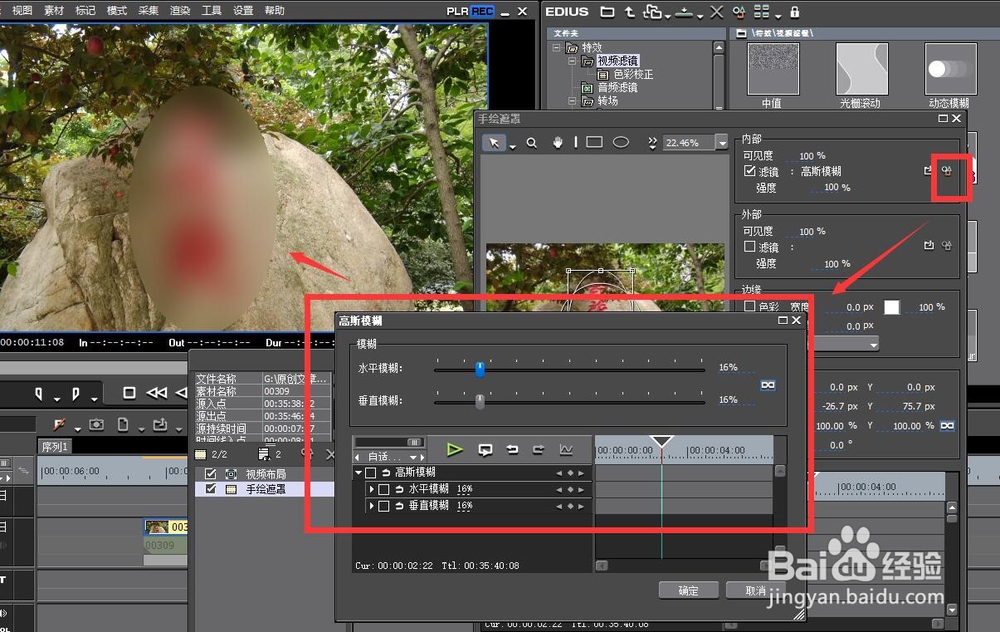This screenshot has height=632, width=1000.
Task: Click the zoom magnifier tool in 手绘遮罩
Action: [x=531, y=143]
